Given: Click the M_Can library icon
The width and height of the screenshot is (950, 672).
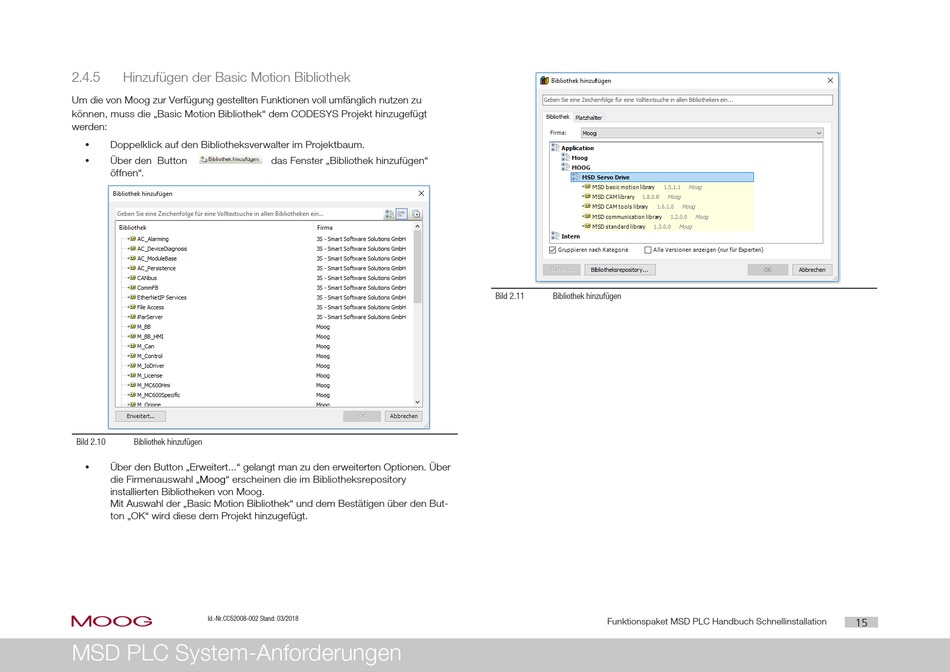Looking at the screenshot, I should pos(132,346).
